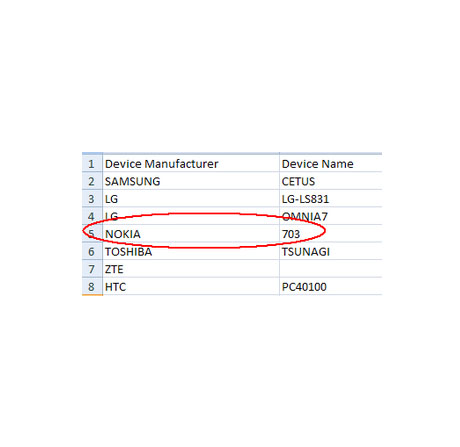460x447 pixels.
Task: Select row header 7
Action: (92, 269)
